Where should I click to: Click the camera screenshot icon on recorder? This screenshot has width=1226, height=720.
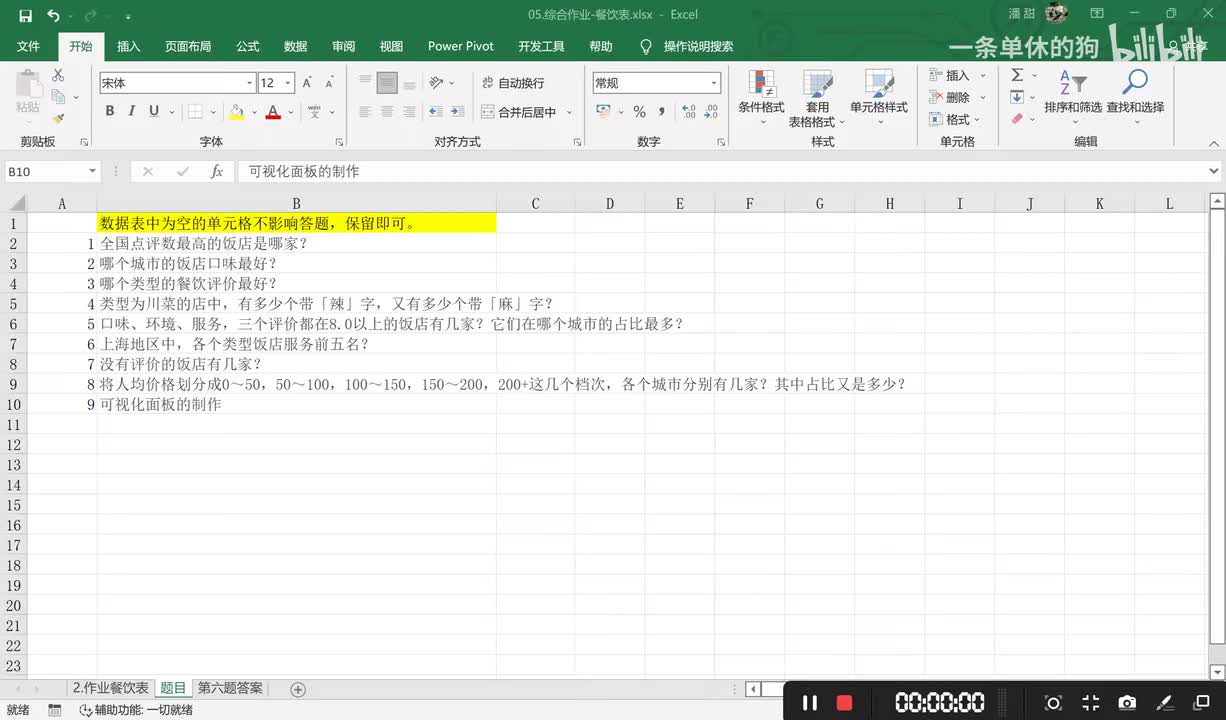pos(1127,703)
